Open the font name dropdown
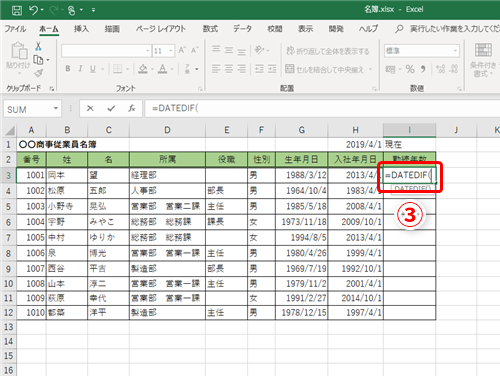This screenshot has height=376, width=500. pos(147,51)
